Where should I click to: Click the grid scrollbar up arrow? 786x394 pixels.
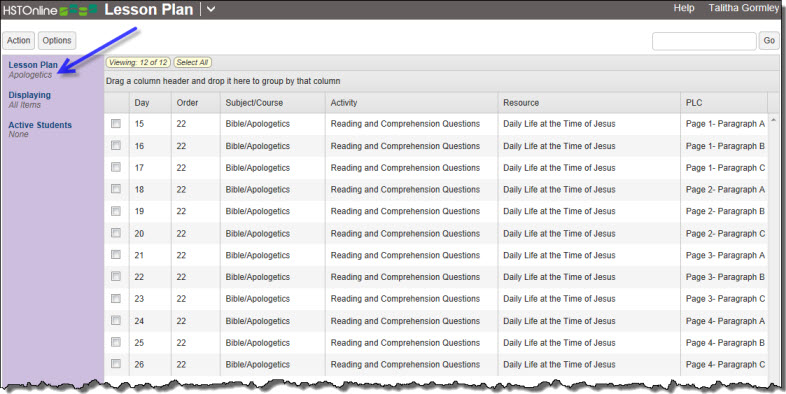pyautogui.click(x=773, y=120)
